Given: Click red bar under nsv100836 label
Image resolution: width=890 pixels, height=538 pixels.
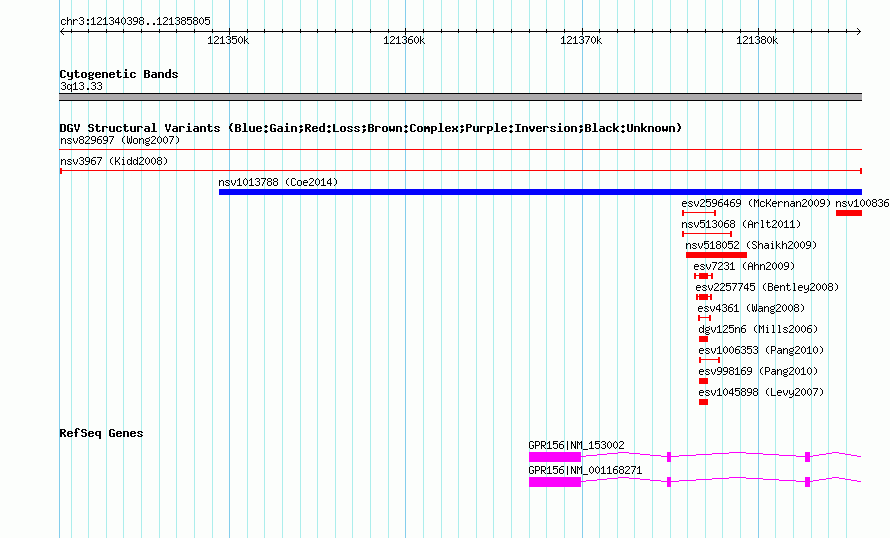Looking at the screenshot, I should [849, 213].
